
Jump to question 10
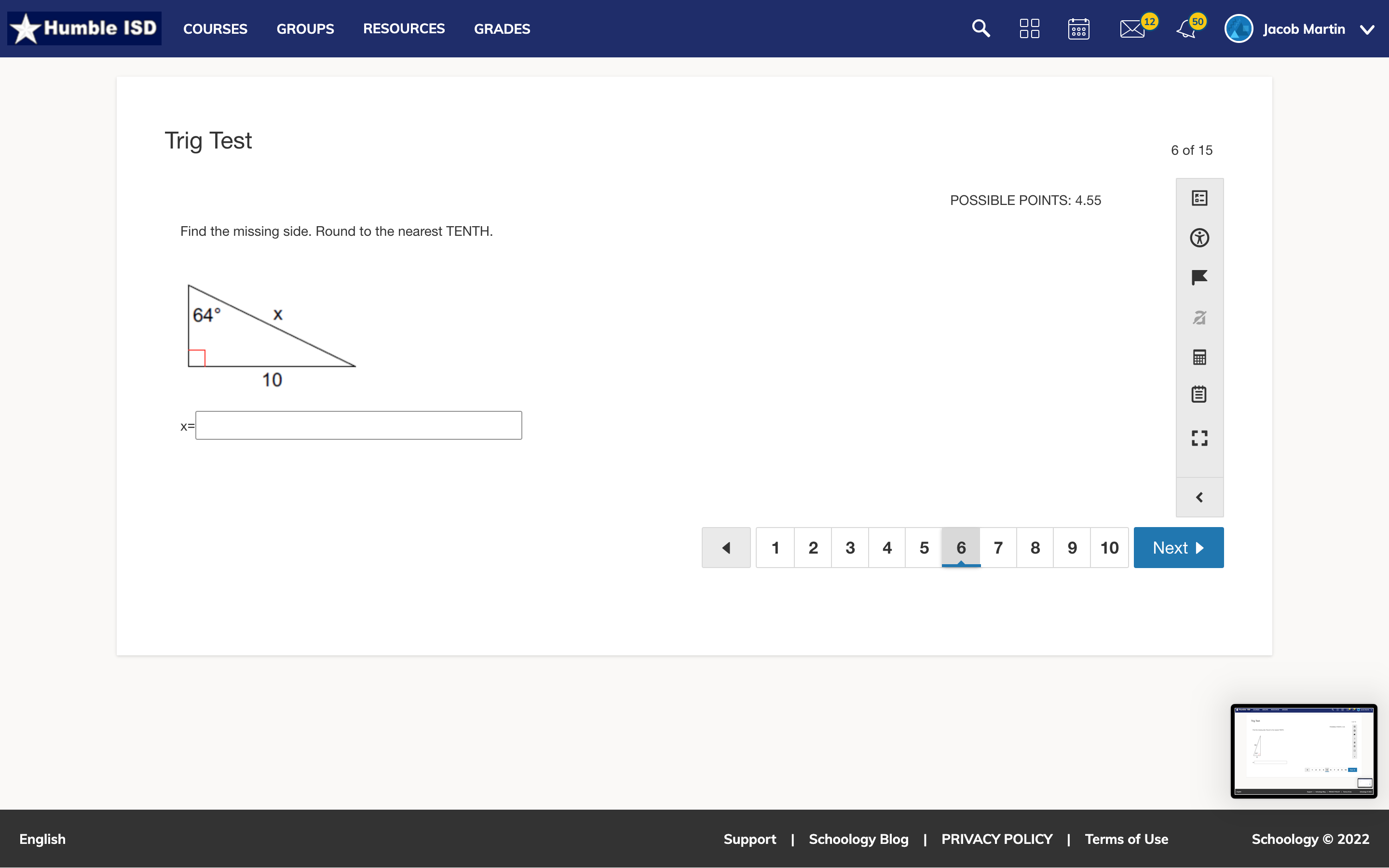(x=1109, y=547)
